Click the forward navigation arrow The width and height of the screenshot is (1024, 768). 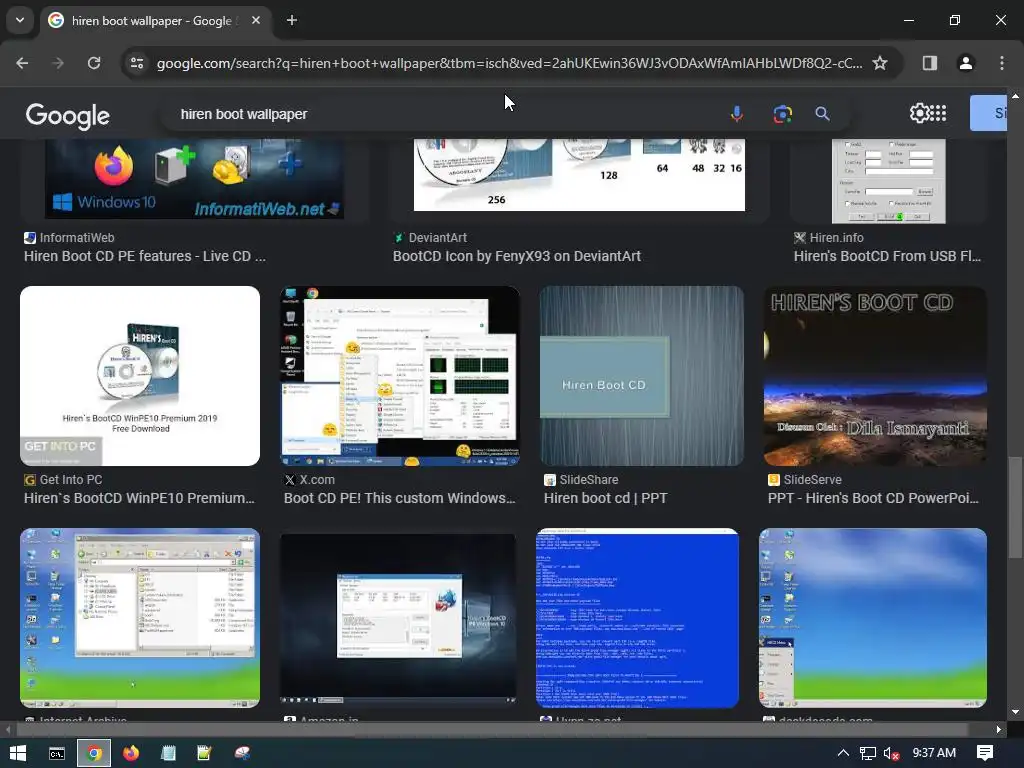point(58,63)
